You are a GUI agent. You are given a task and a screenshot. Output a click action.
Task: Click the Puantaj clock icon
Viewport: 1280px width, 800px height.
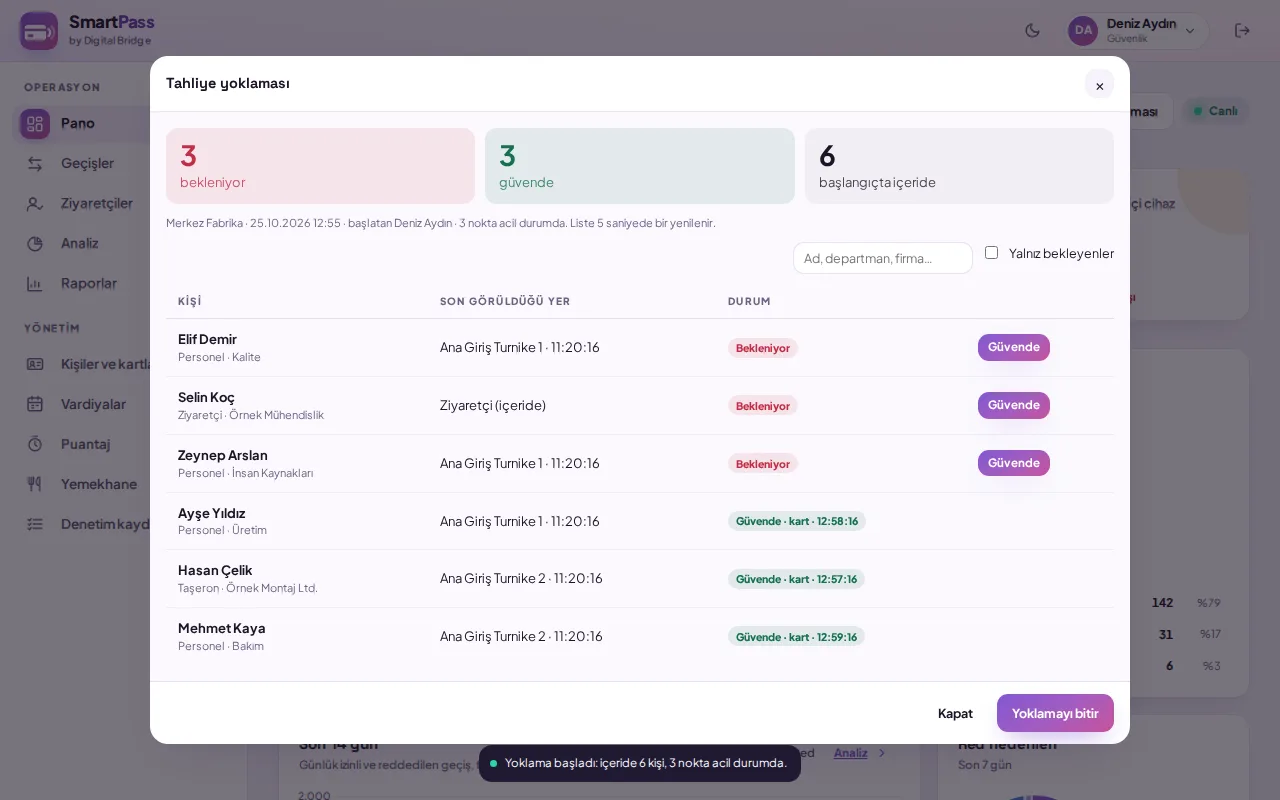(35, 444)
